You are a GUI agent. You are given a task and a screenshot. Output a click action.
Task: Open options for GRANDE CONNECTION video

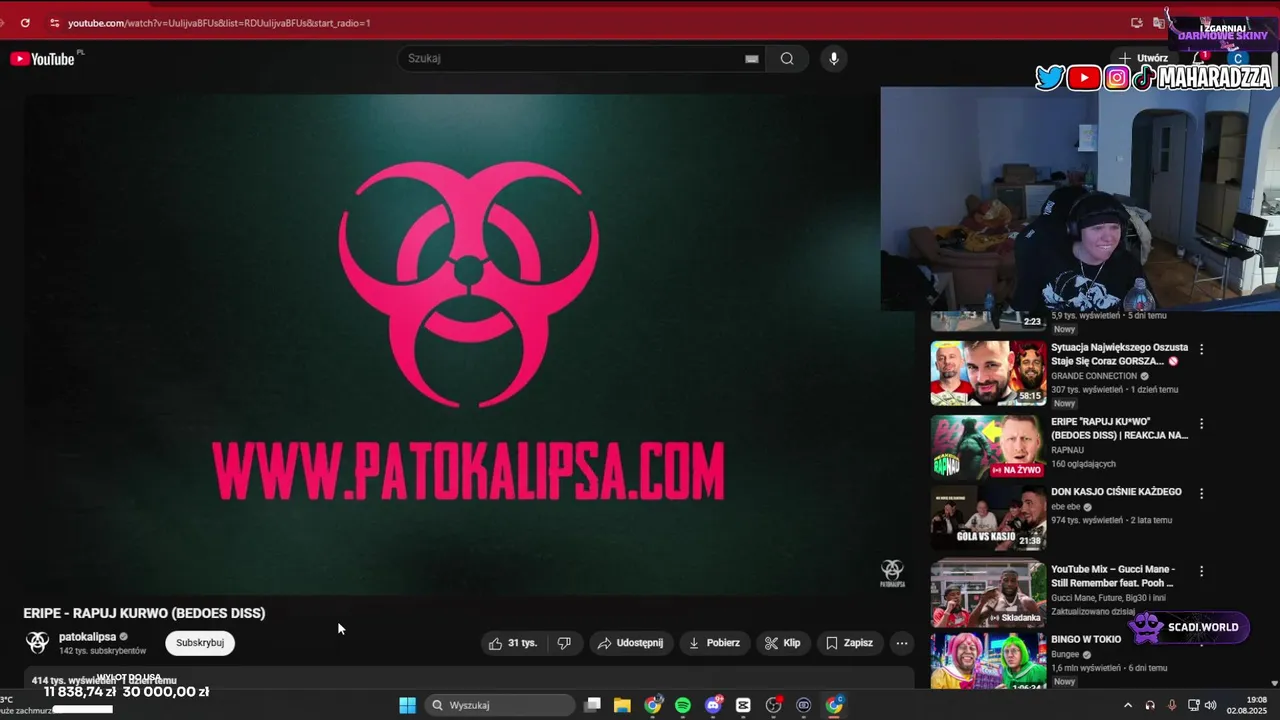(1202, 349)
